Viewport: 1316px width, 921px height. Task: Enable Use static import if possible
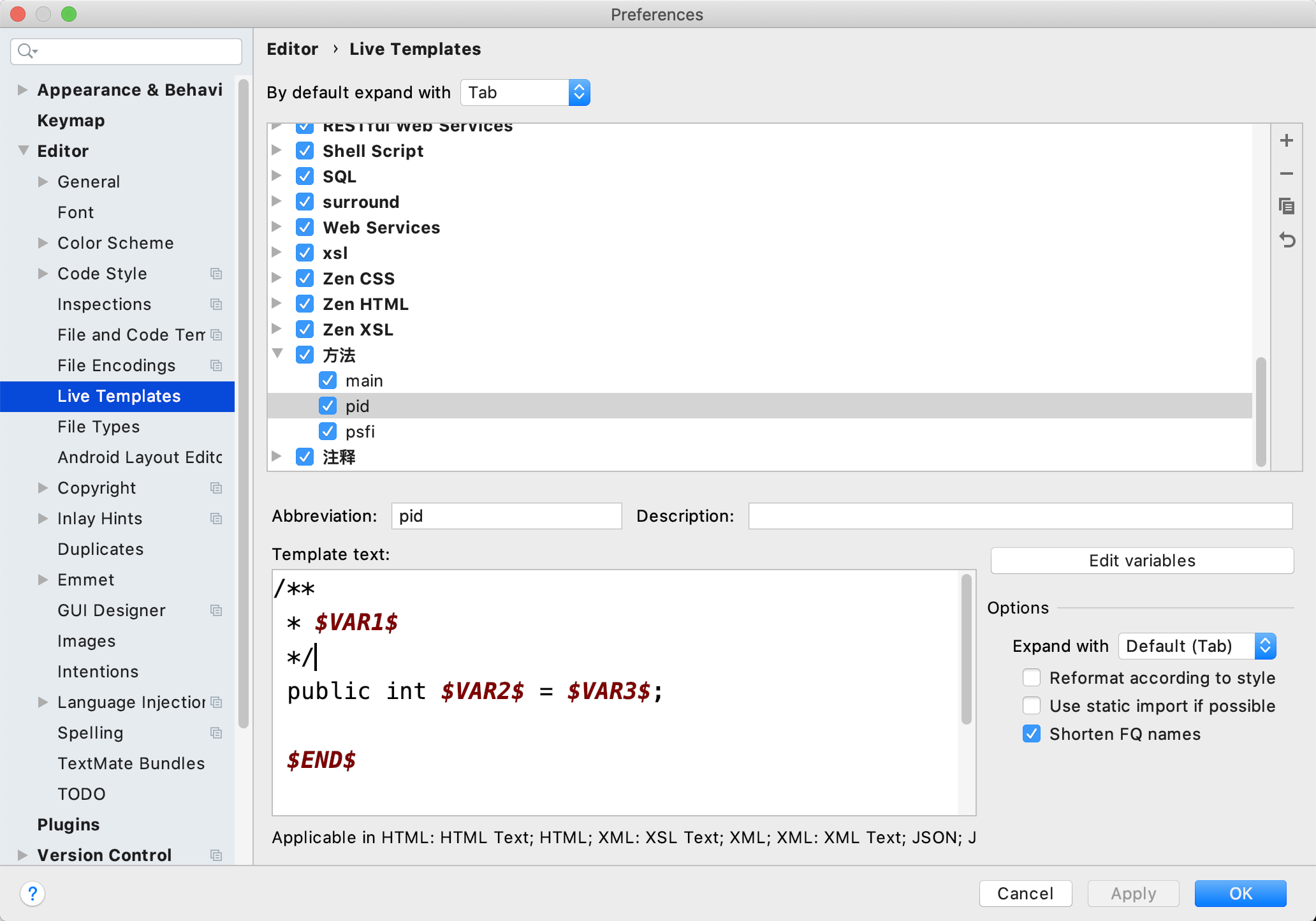click(1032, 705)
